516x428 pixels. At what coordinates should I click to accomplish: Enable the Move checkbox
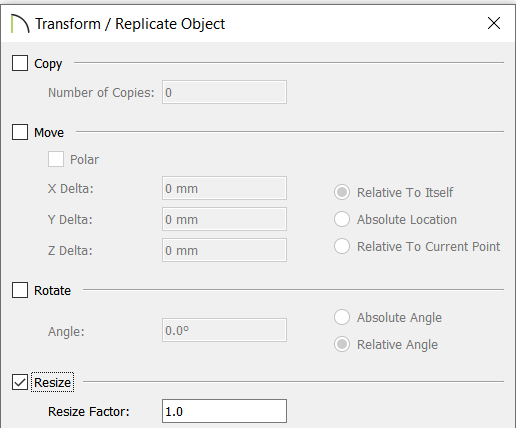[x=20, y=132]
